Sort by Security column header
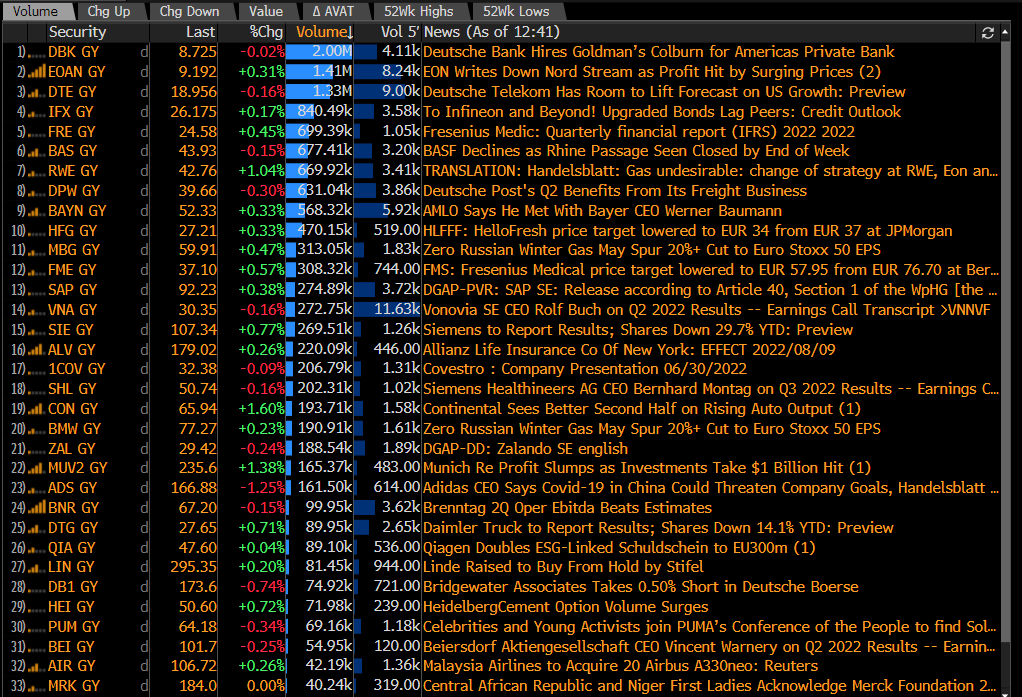 pos(77,32)
